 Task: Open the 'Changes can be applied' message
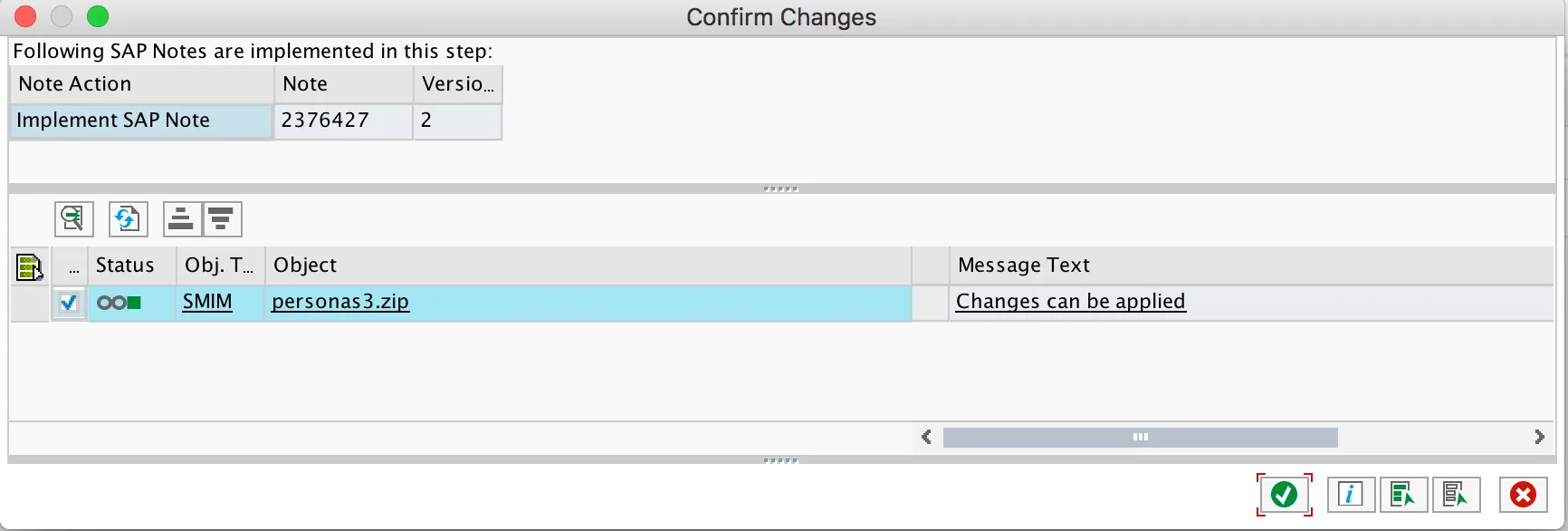point(1070,302)
